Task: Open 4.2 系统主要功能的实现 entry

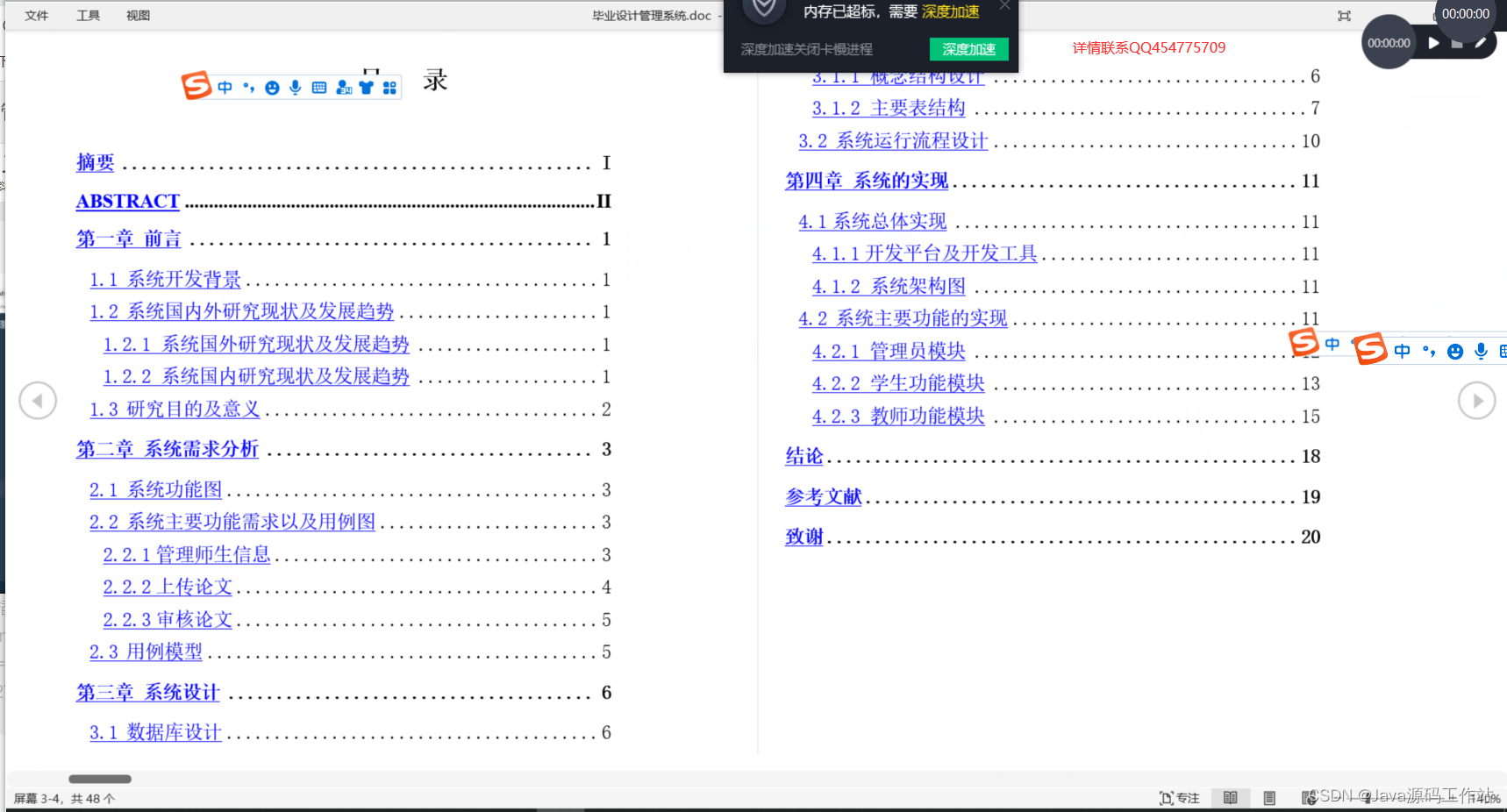Action: click(x=903, y=318)
